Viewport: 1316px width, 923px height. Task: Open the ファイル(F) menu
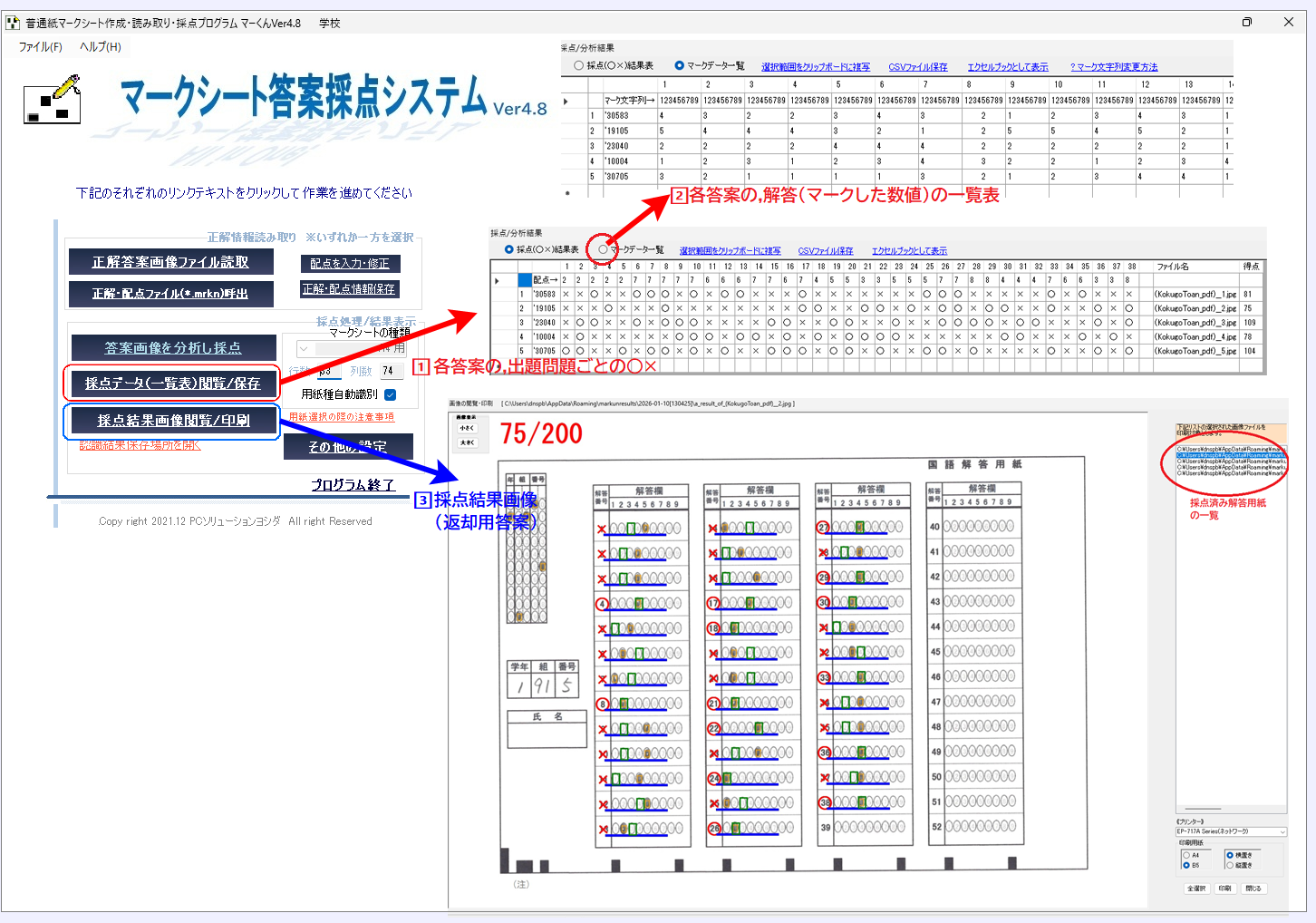[x=40, y=47]
